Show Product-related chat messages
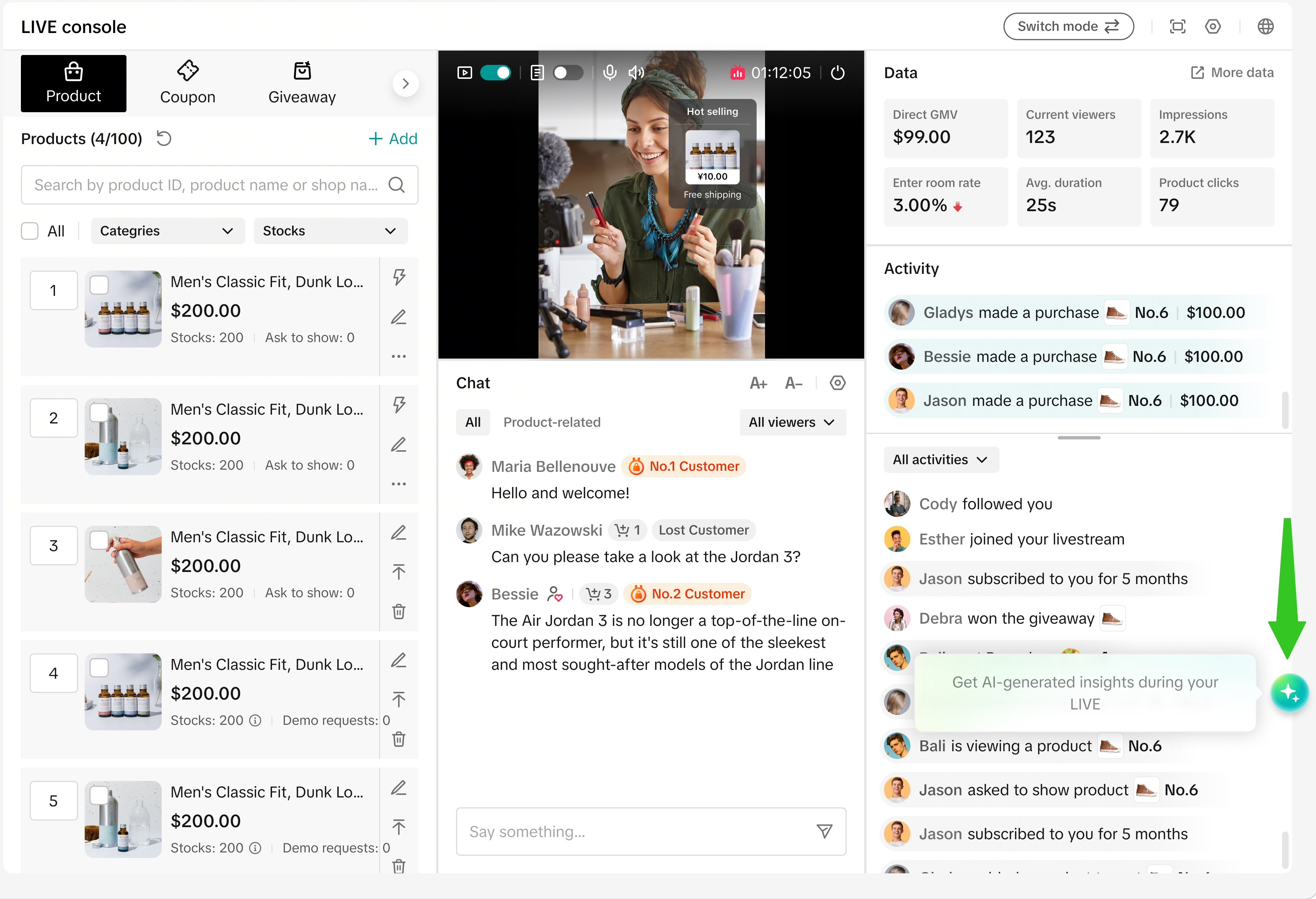The height and width of the screenshot is (899, 1316). (552, 423)
